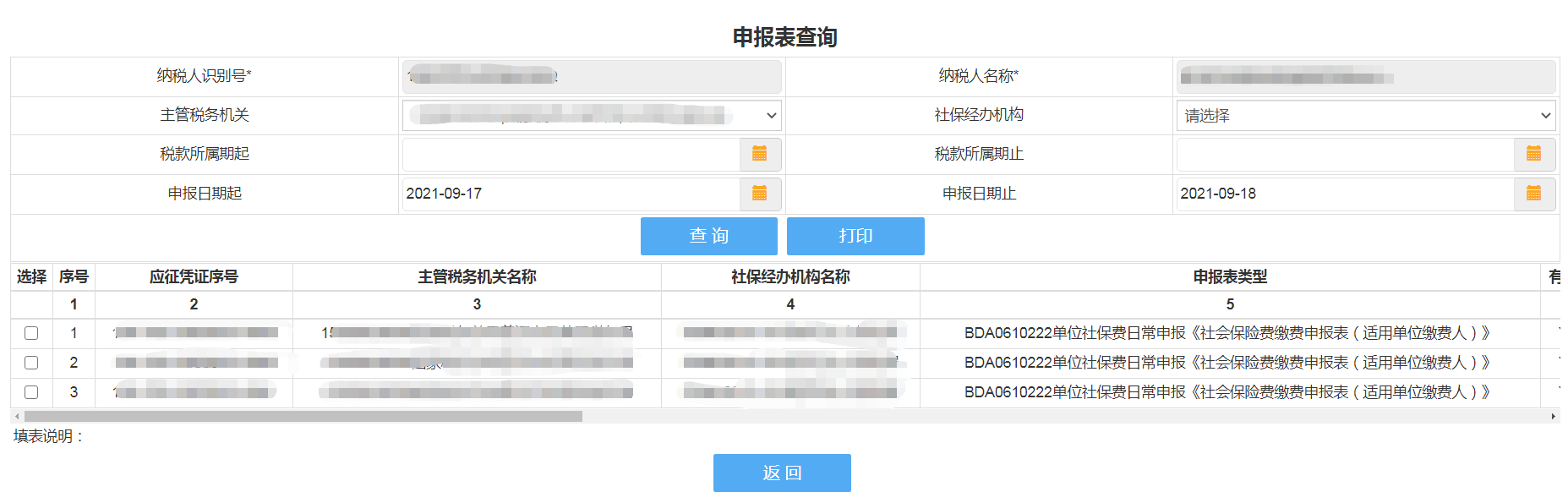Click the horizontal table scrollbar thumb
Screen dimensions: 1568x503
point(303,417)
